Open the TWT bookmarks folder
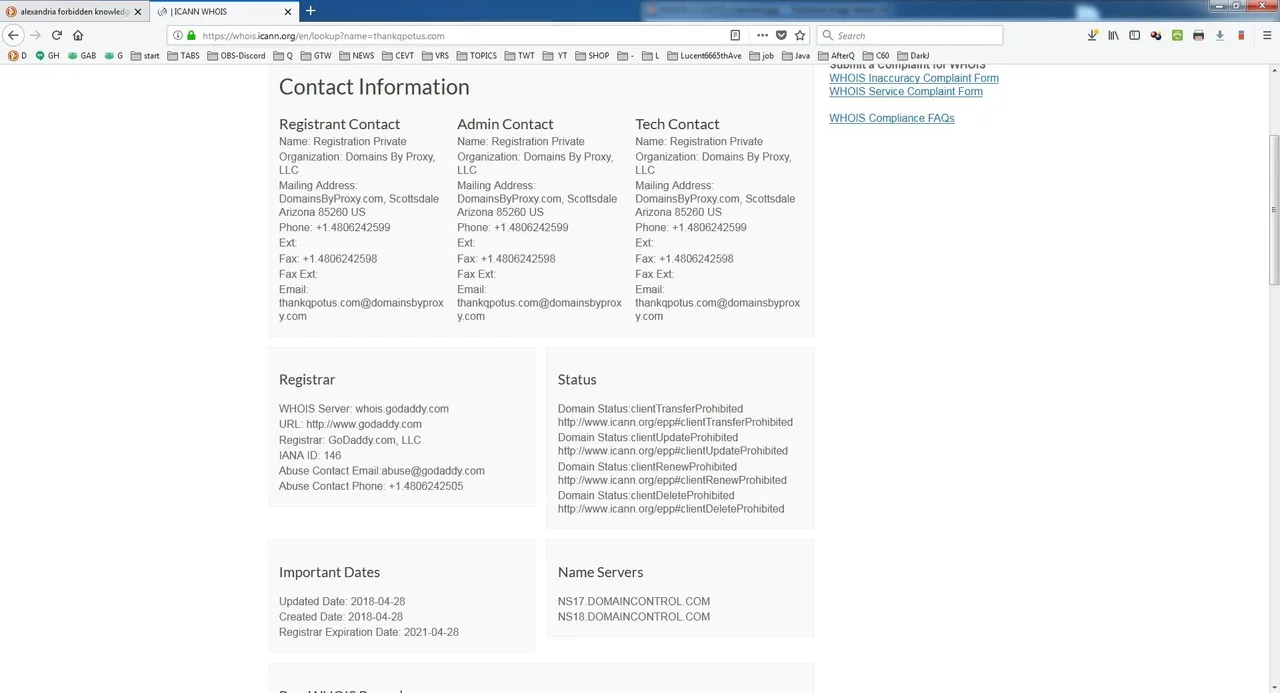 click(x=519, y=56)
